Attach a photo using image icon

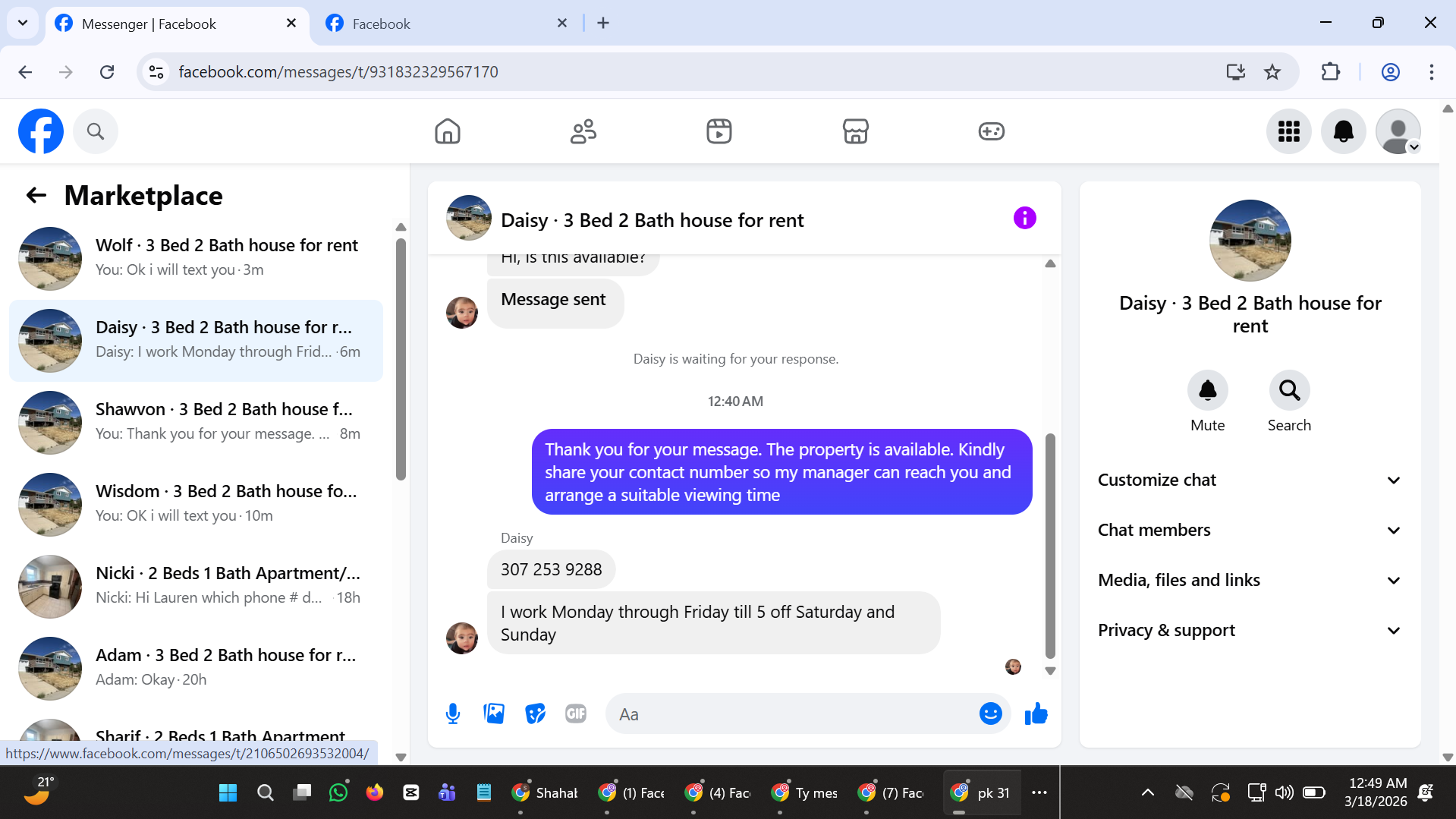(494, 713)
